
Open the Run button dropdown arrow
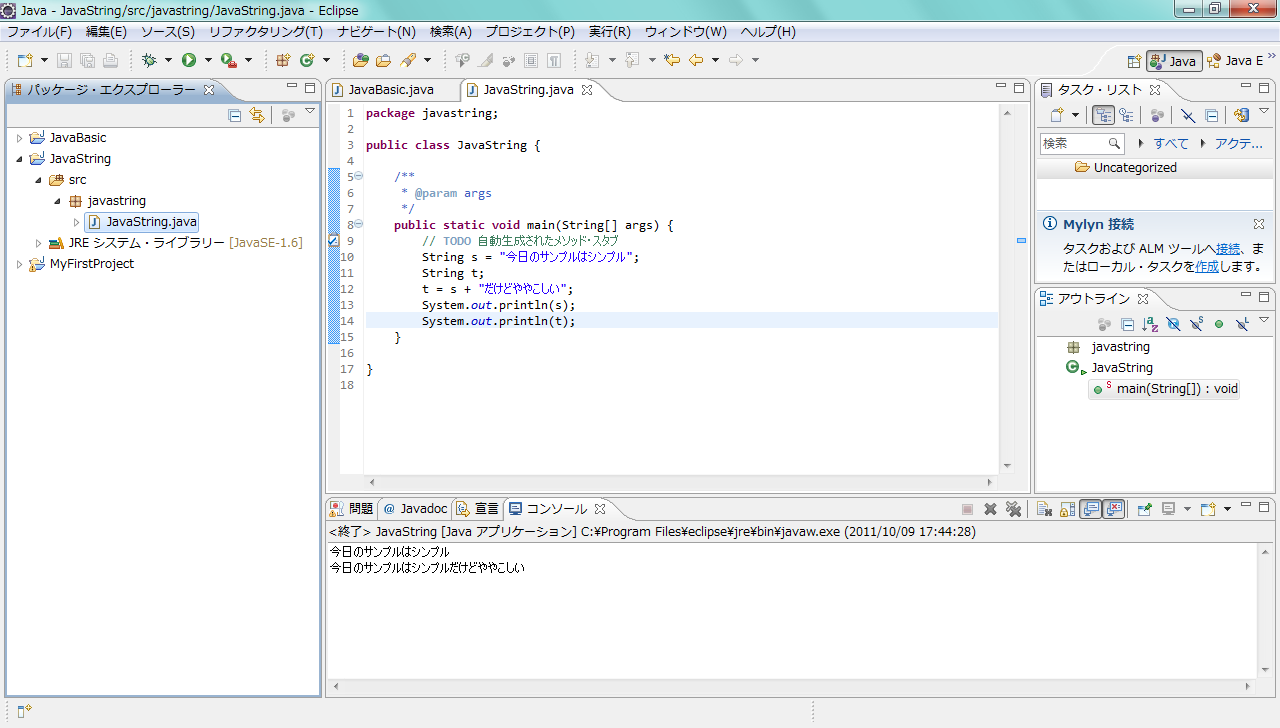pyautogui.click(x=208, y=60)
